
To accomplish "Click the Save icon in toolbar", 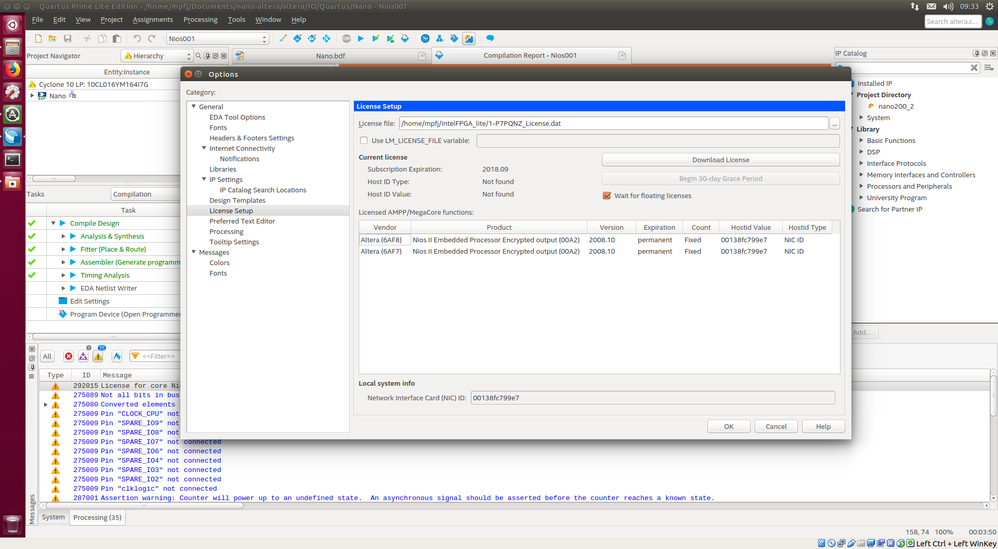I will tap(67, 39).
